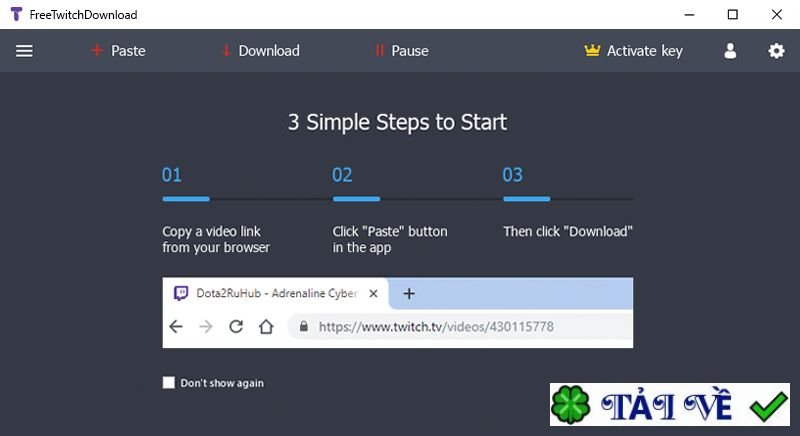800x436 pixels.
Task: Click the Download toolbar button
Action: [x=261, y=51]
